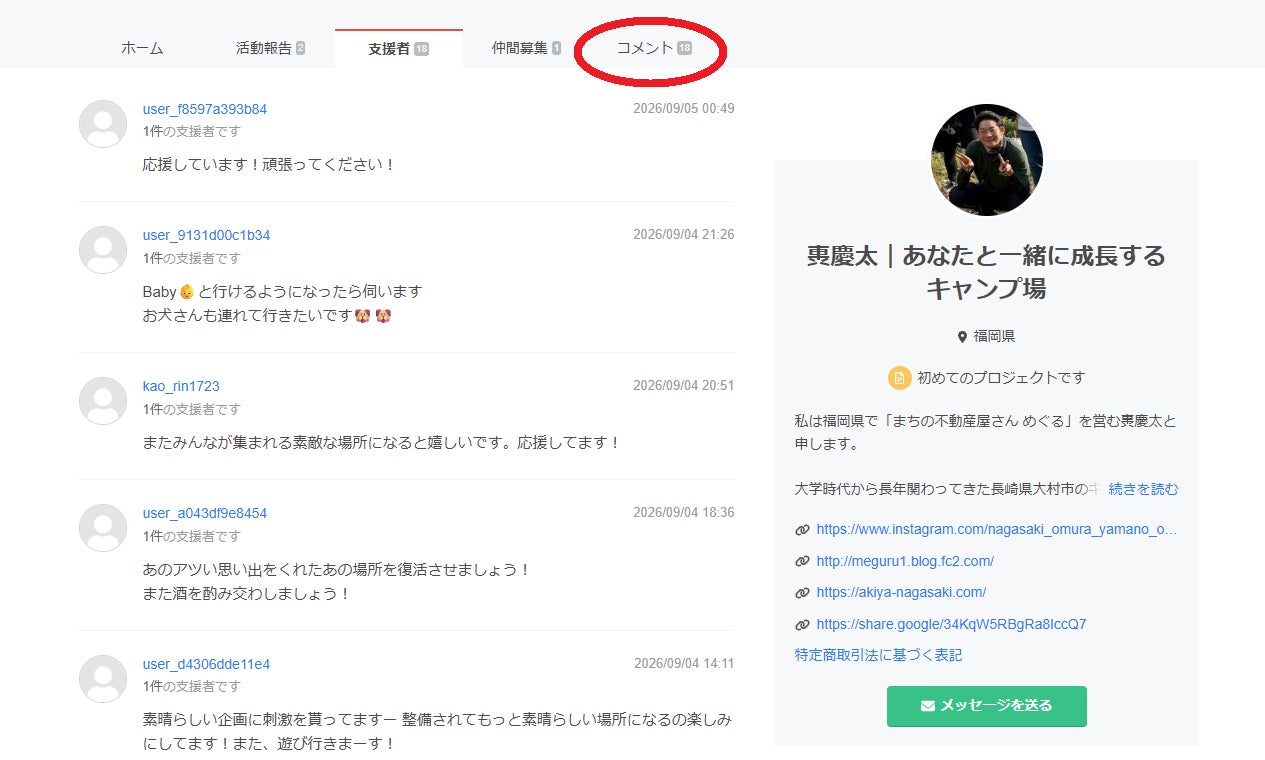Click the avatar icon of user_a043df9e8454

(x=103, y=528)
